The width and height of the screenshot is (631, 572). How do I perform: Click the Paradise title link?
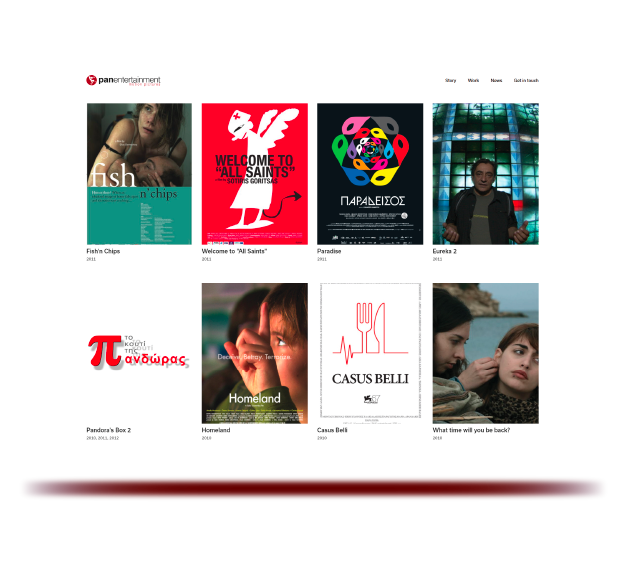tap(329, 251)
